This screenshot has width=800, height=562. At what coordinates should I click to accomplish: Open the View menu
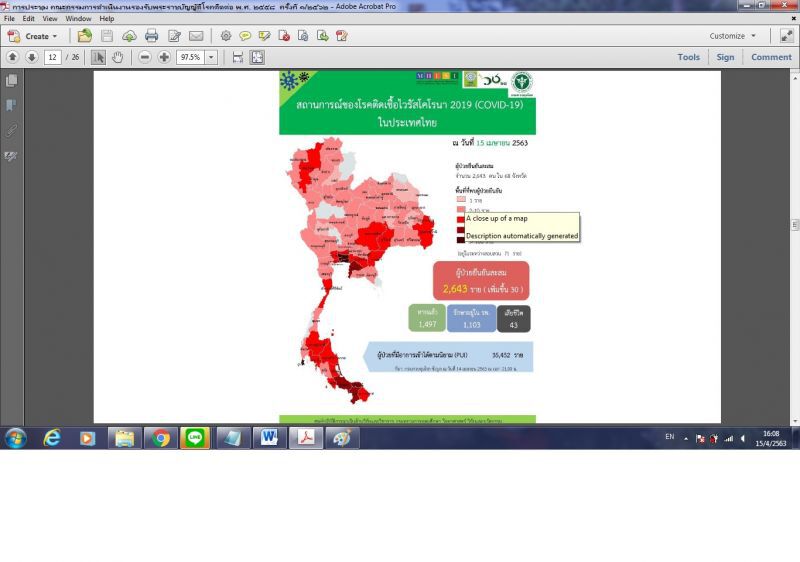click(x=50, y=18)
